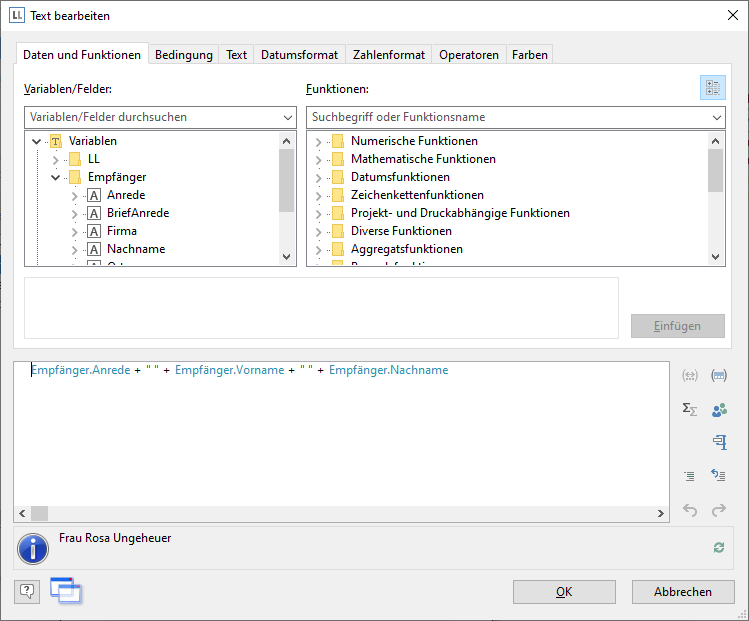Click the refresh preview result icon
Viewport: 749px width, 621px height.
[x=718, y=547]
